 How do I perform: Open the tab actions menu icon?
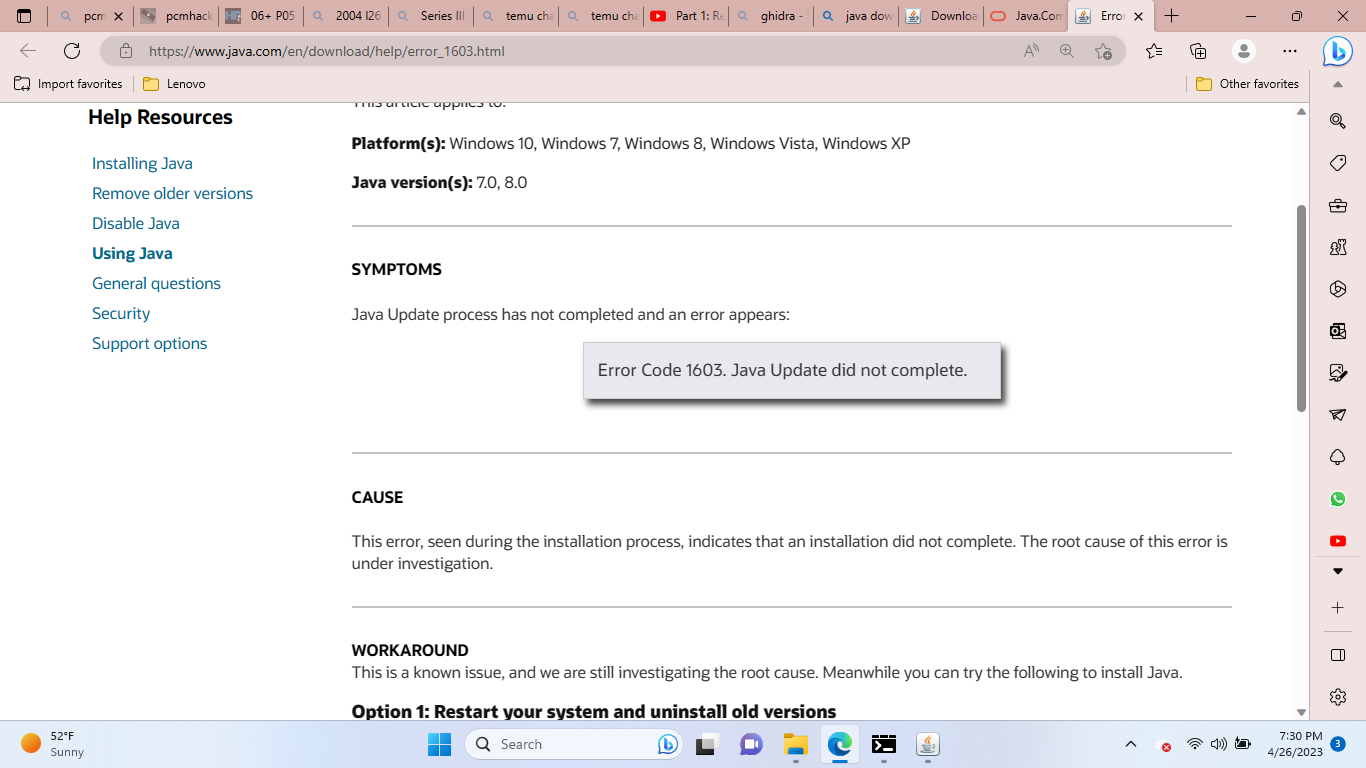coord(24,16)
